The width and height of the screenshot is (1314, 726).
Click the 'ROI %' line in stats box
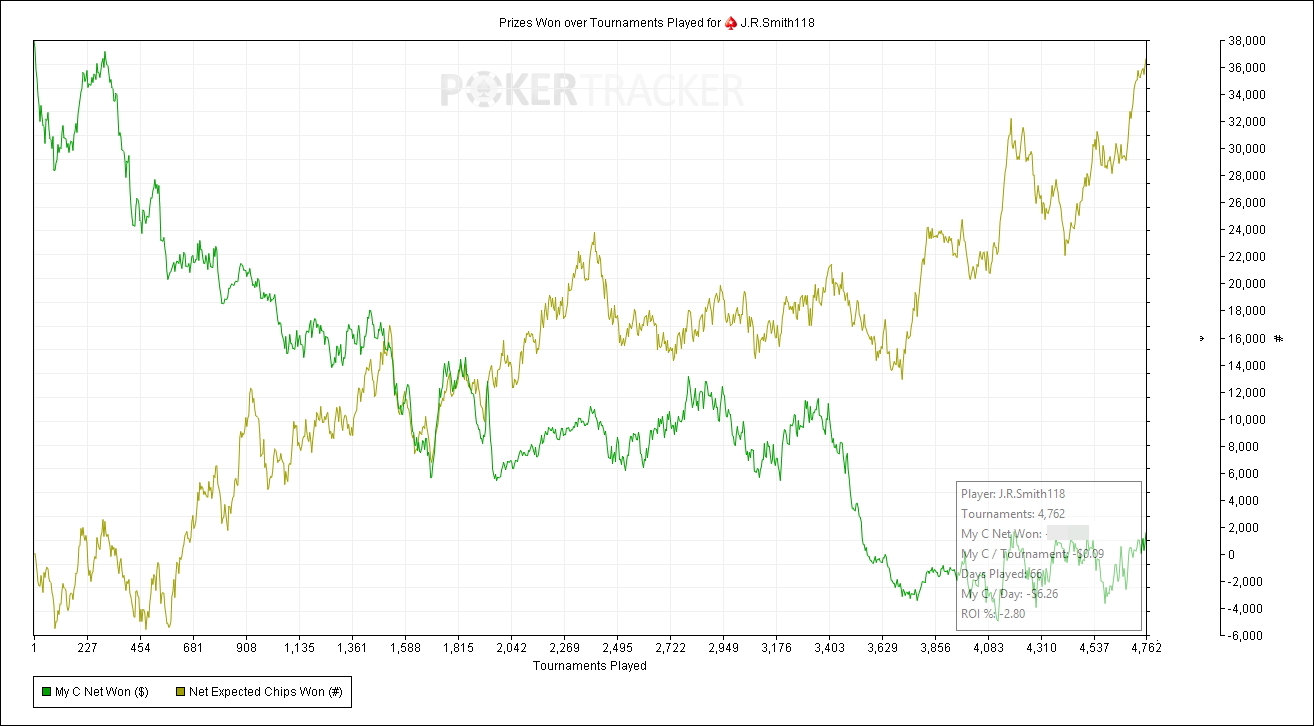coord(993,613)
